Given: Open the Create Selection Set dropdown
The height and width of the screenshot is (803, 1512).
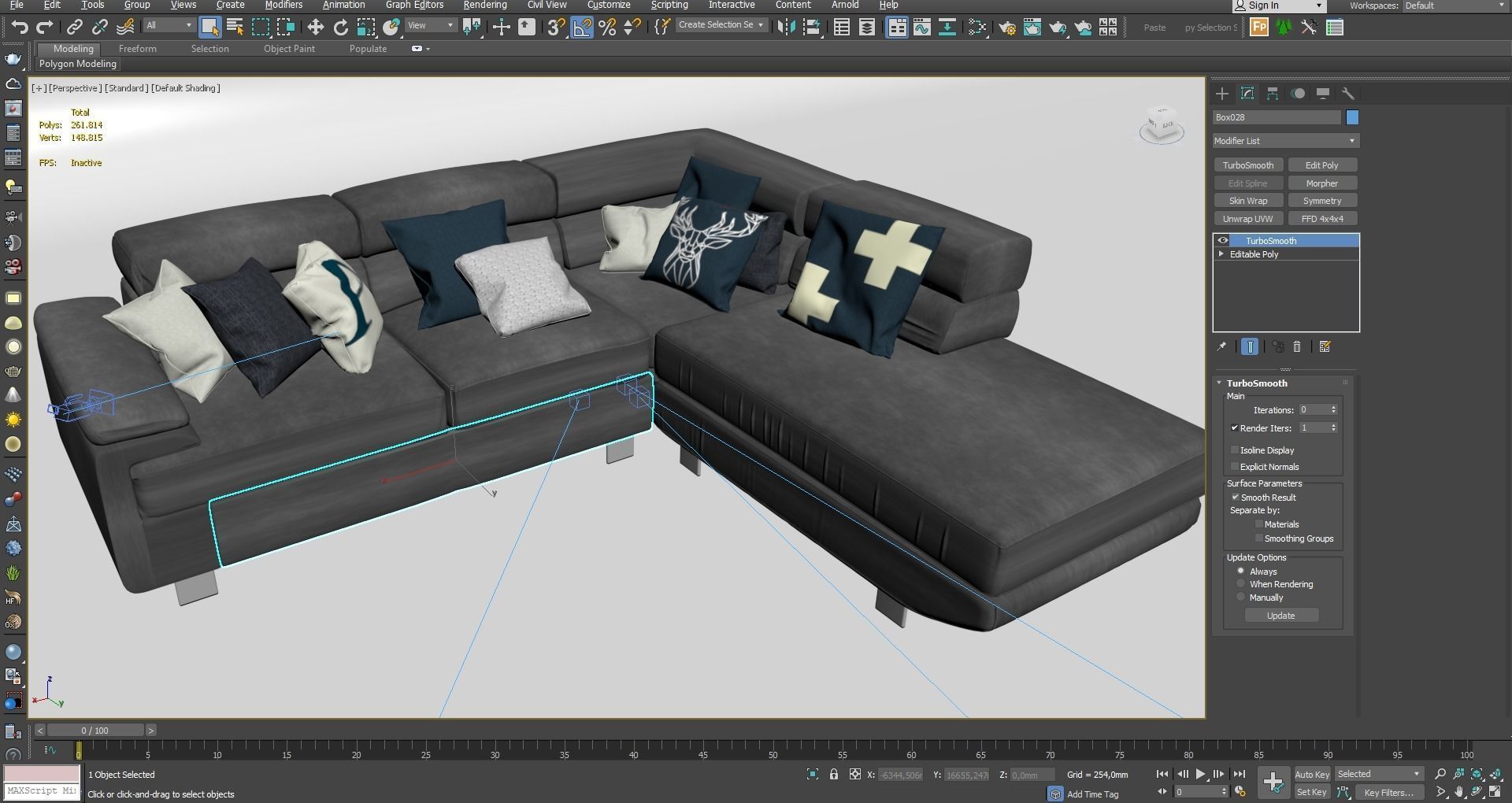Looking at the screenshot, I should 721,25.
